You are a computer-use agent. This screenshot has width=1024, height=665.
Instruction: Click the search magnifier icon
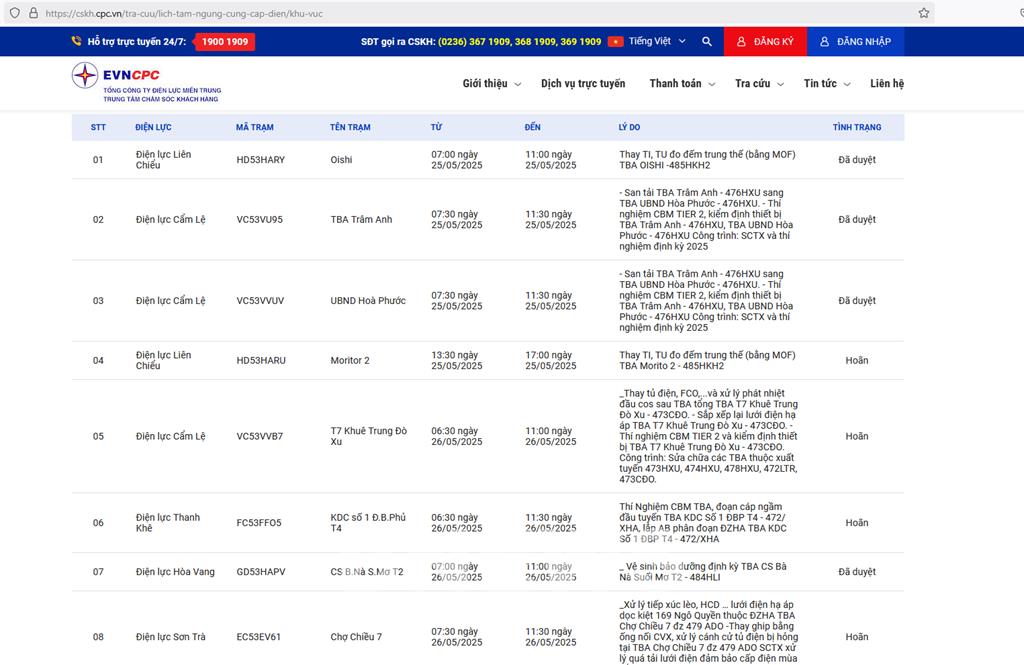pos(707,42)
